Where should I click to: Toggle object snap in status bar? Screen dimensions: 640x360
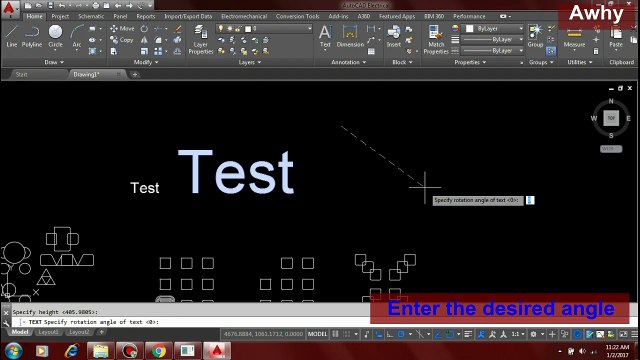(449, 334)
